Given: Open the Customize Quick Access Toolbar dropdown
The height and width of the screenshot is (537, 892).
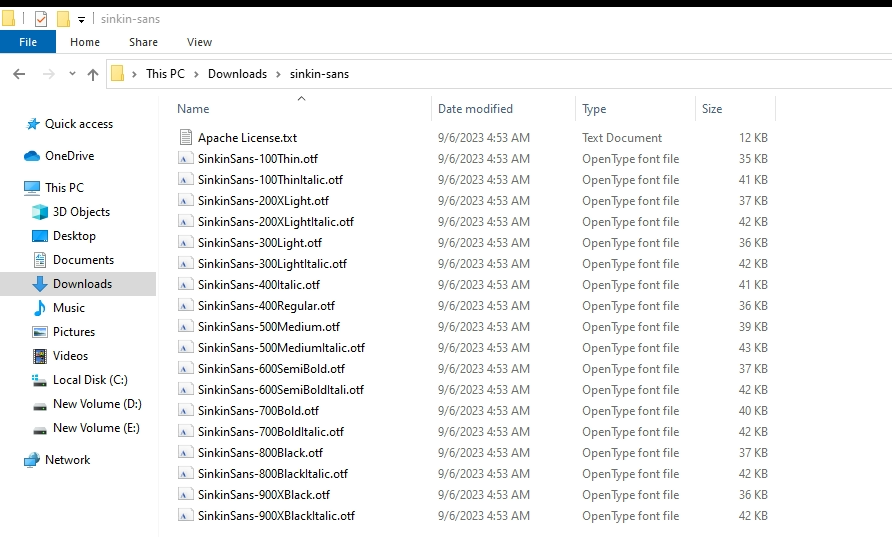Looking at the screenshot, I should tap(81, 20).
